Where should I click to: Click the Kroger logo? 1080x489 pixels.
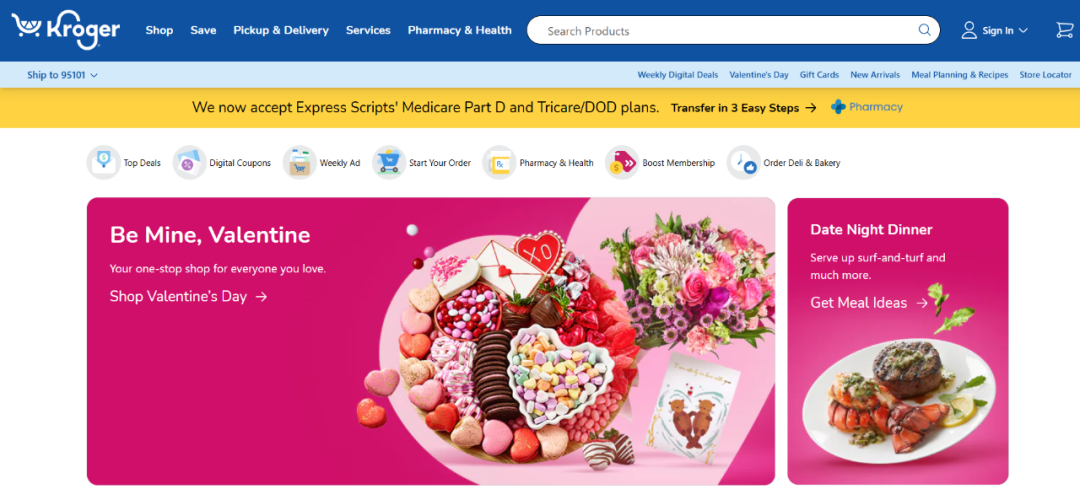point(65,30)
